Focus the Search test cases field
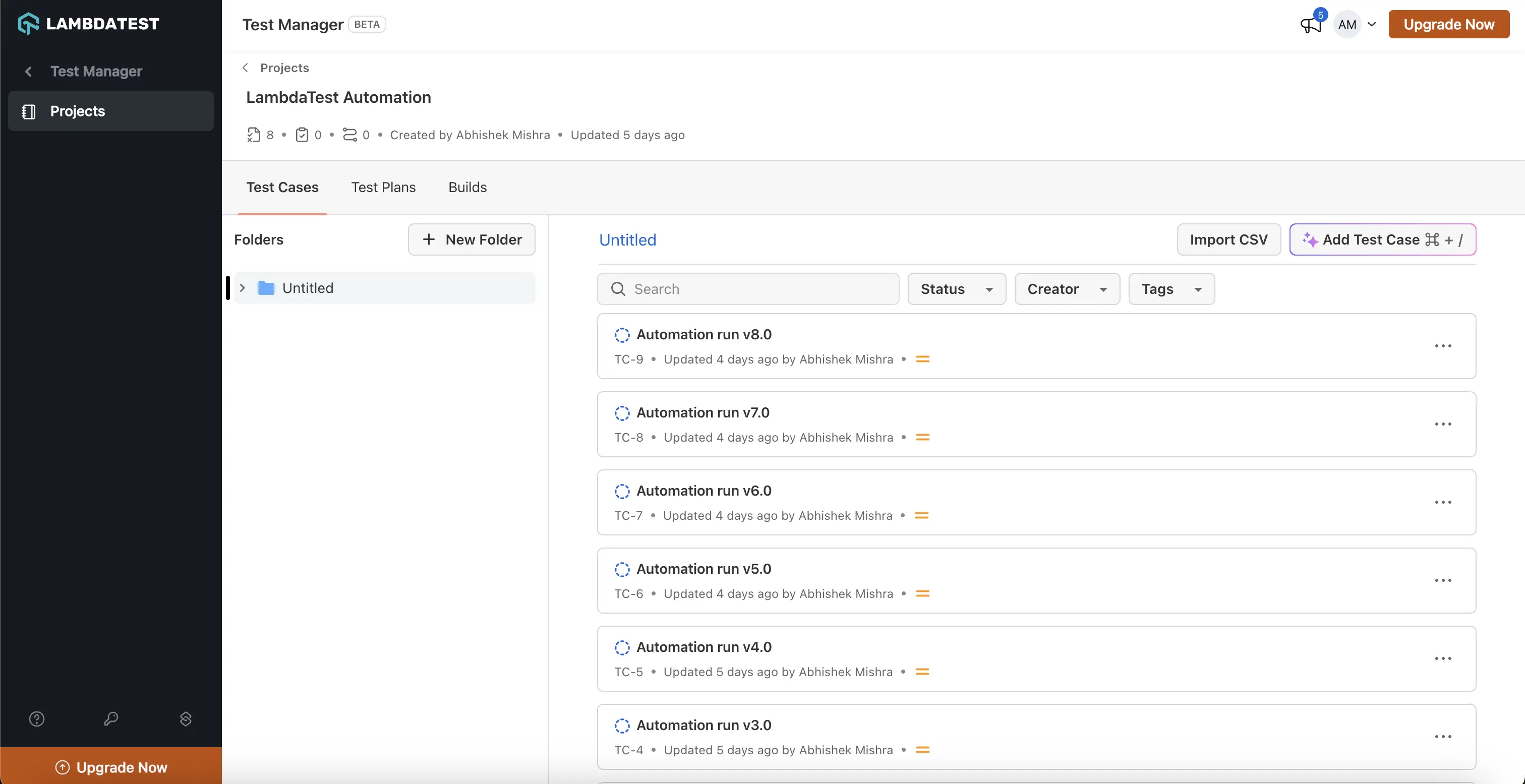Image resolution: width=1525 pixels, height=784 pixels. (748, 289)
